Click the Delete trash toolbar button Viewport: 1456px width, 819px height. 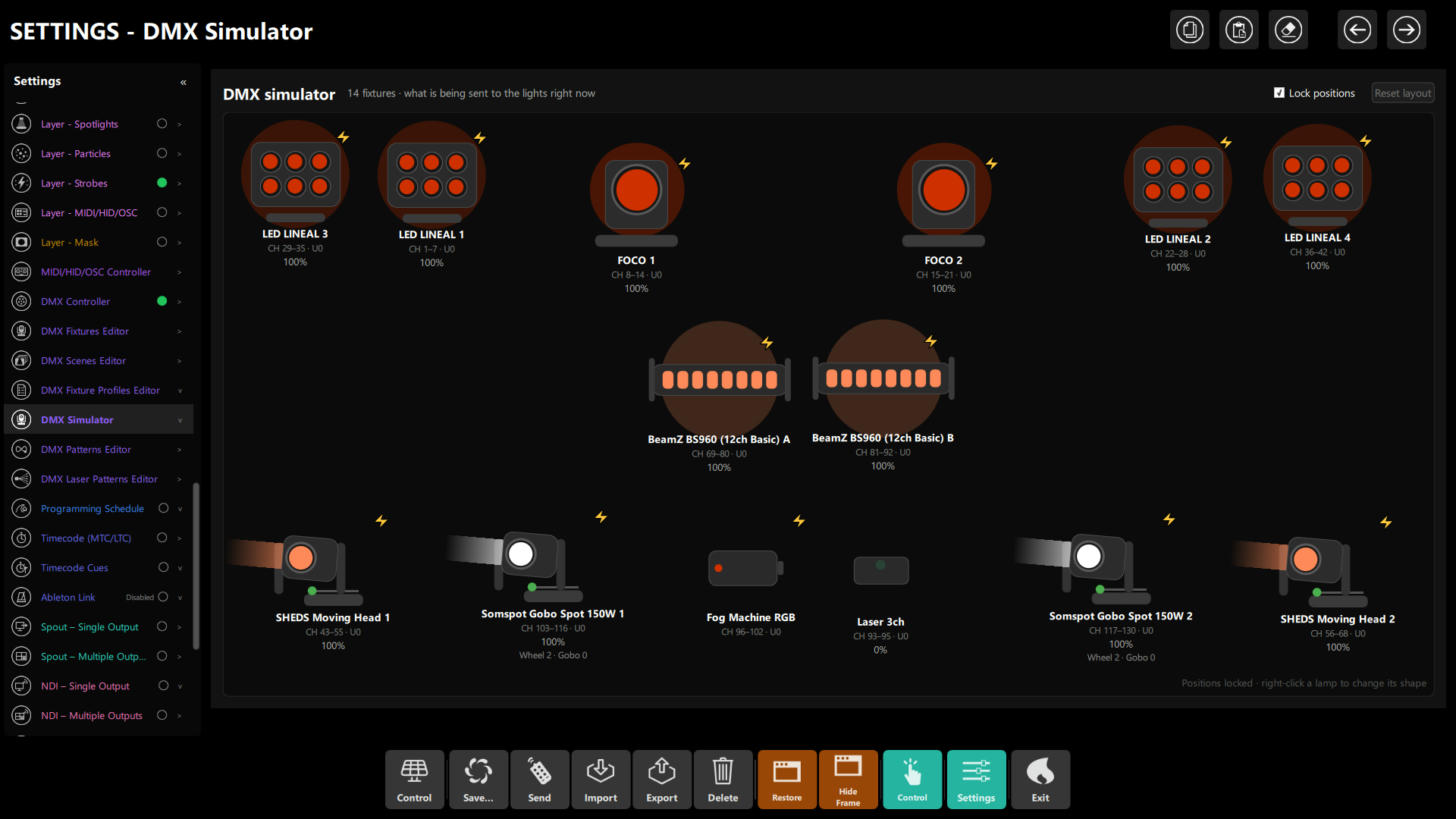(722, 779)
